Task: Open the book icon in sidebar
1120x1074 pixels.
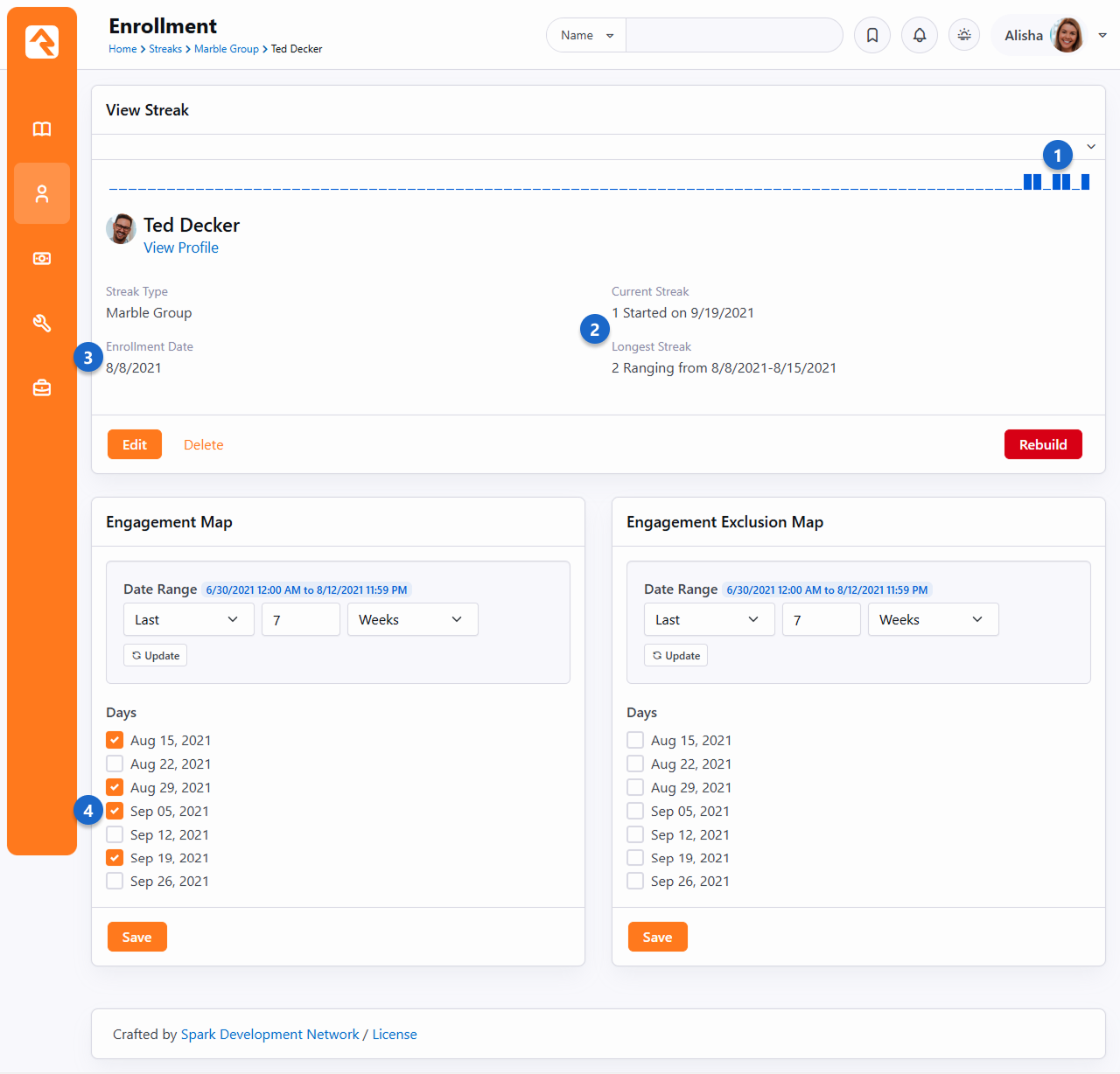Action: pyautogui.click(x=42, y=129)
